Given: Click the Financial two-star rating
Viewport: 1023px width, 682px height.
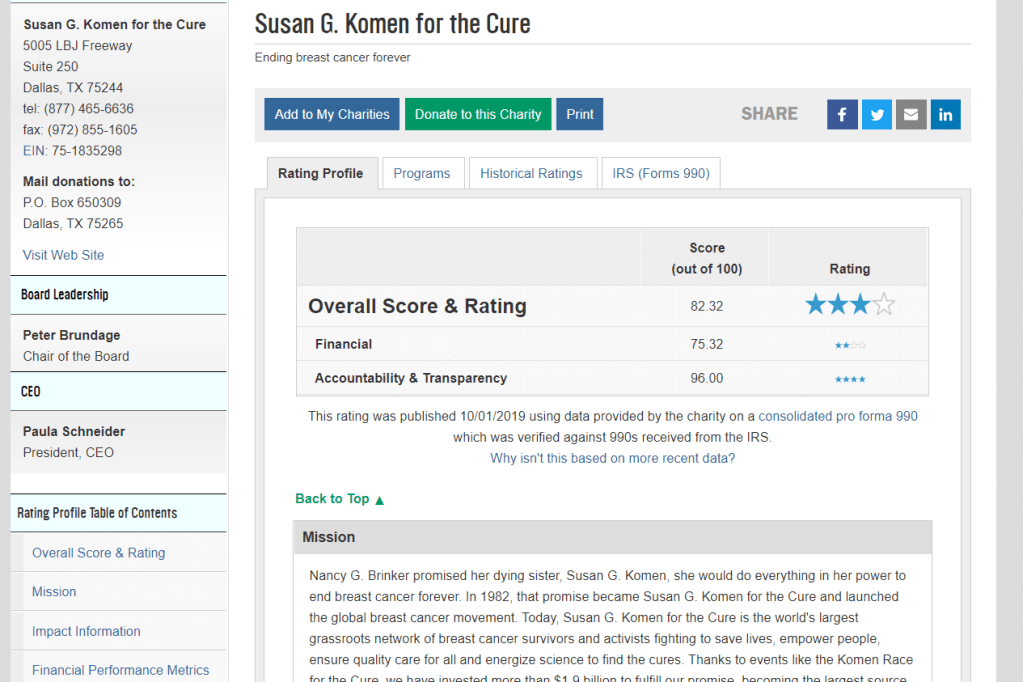Looking at the screenshot, I should [x=850, y=345].
